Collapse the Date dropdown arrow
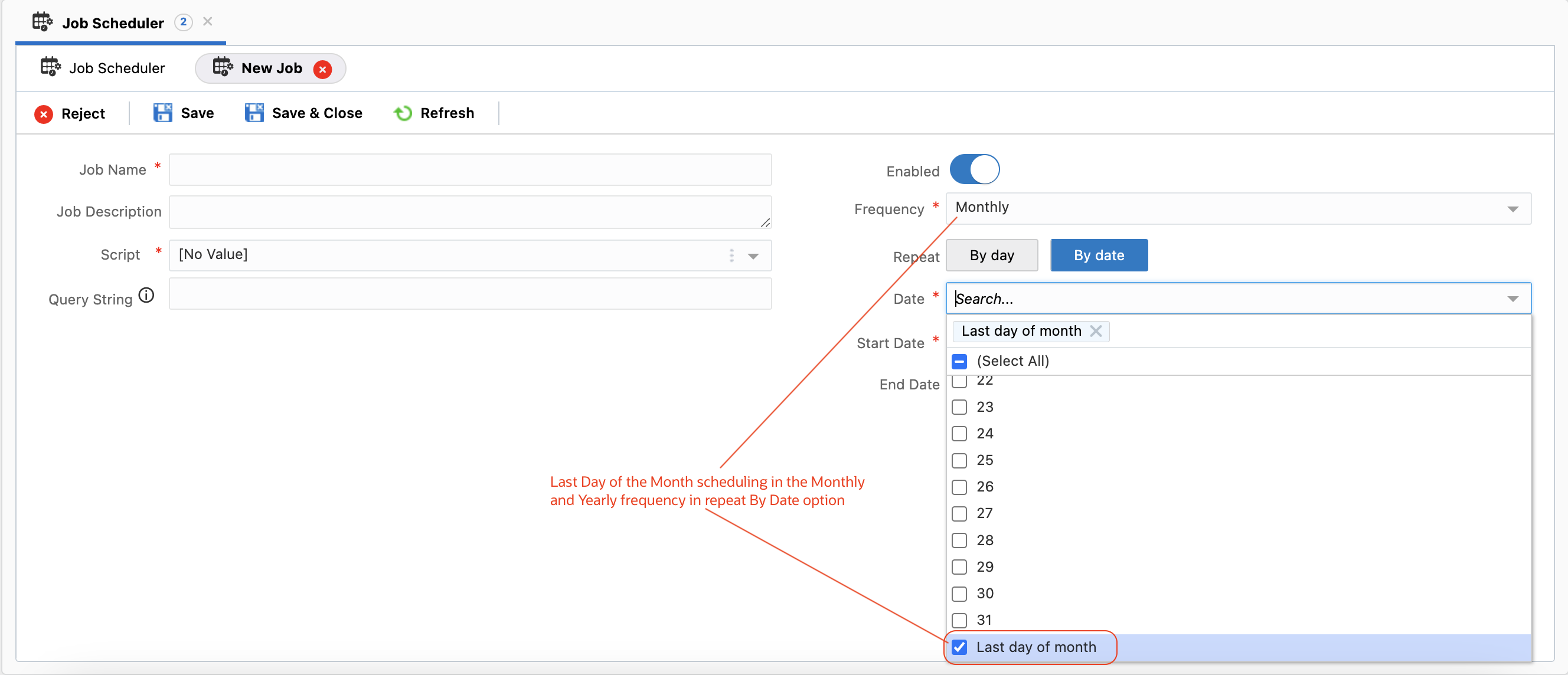 (1512, 299)
